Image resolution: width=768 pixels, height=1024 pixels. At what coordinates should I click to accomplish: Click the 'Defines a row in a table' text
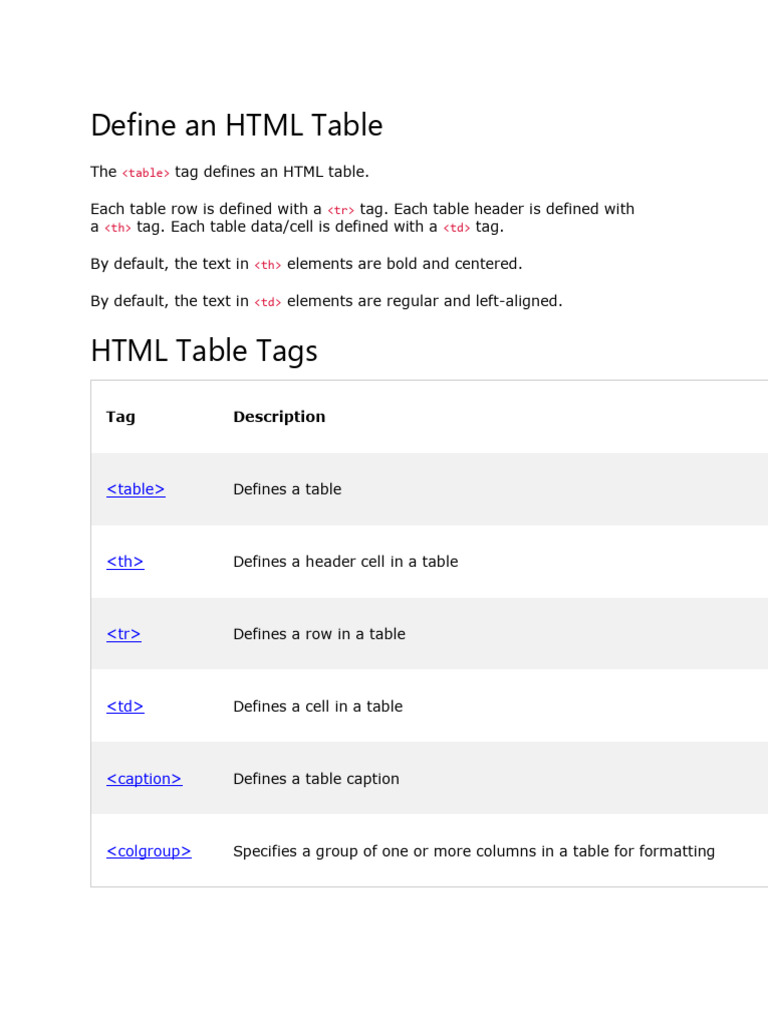coord(319,634)
